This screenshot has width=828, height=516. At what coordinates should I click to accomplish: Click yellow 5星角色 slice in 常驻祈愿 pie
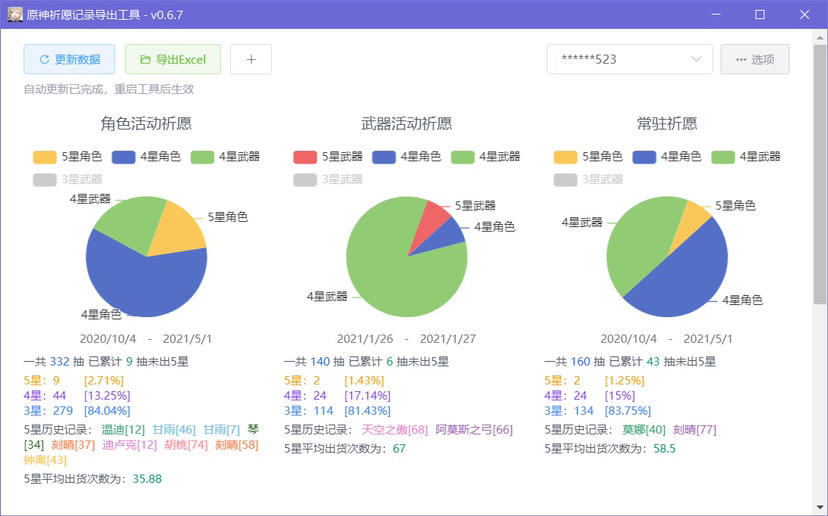[x=692, y=223]
